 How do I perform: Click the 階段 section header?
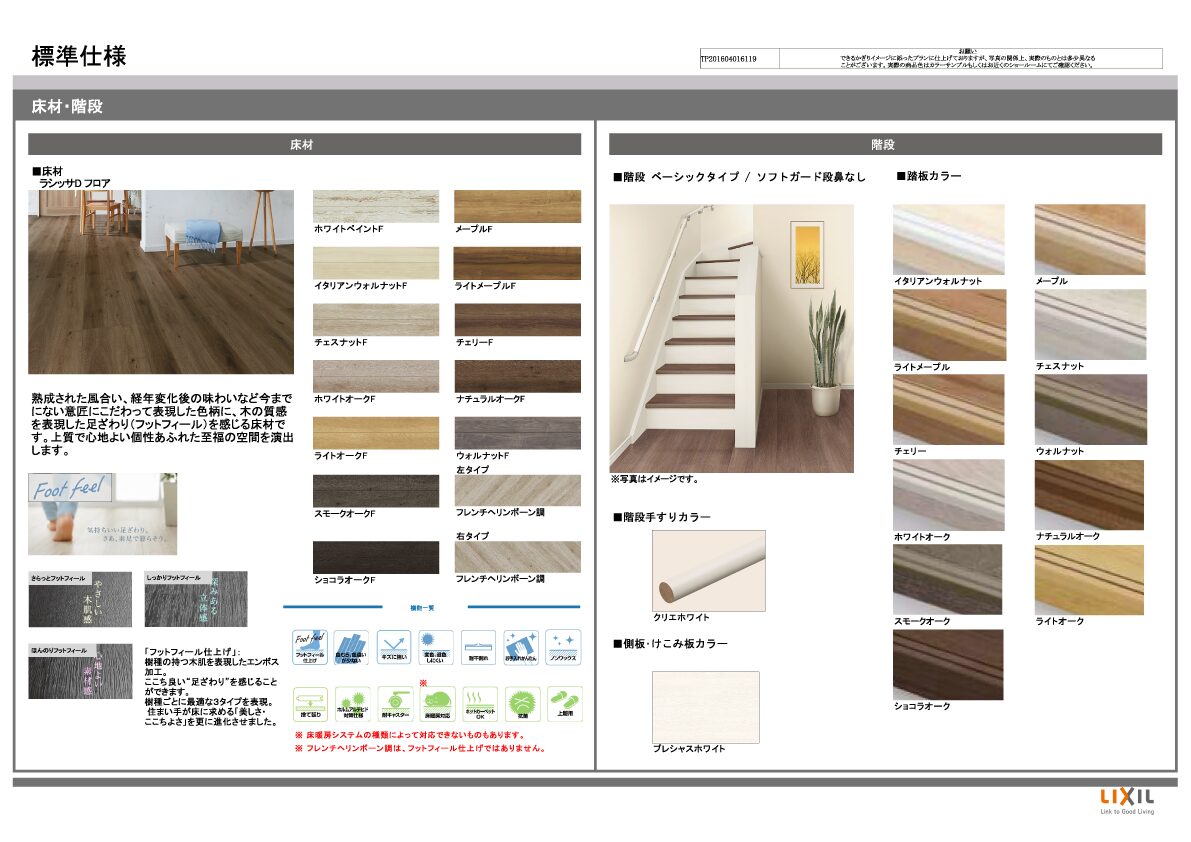pos(884,145)
